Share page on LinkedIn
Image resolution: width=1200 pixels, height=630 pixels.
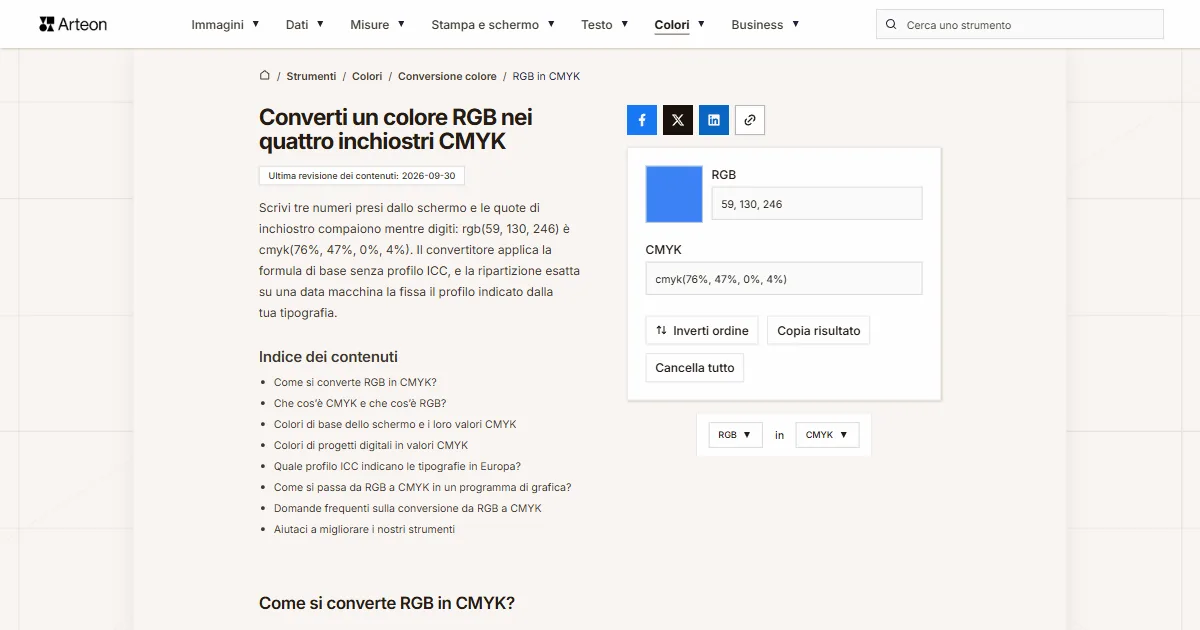tap(714, 120)
